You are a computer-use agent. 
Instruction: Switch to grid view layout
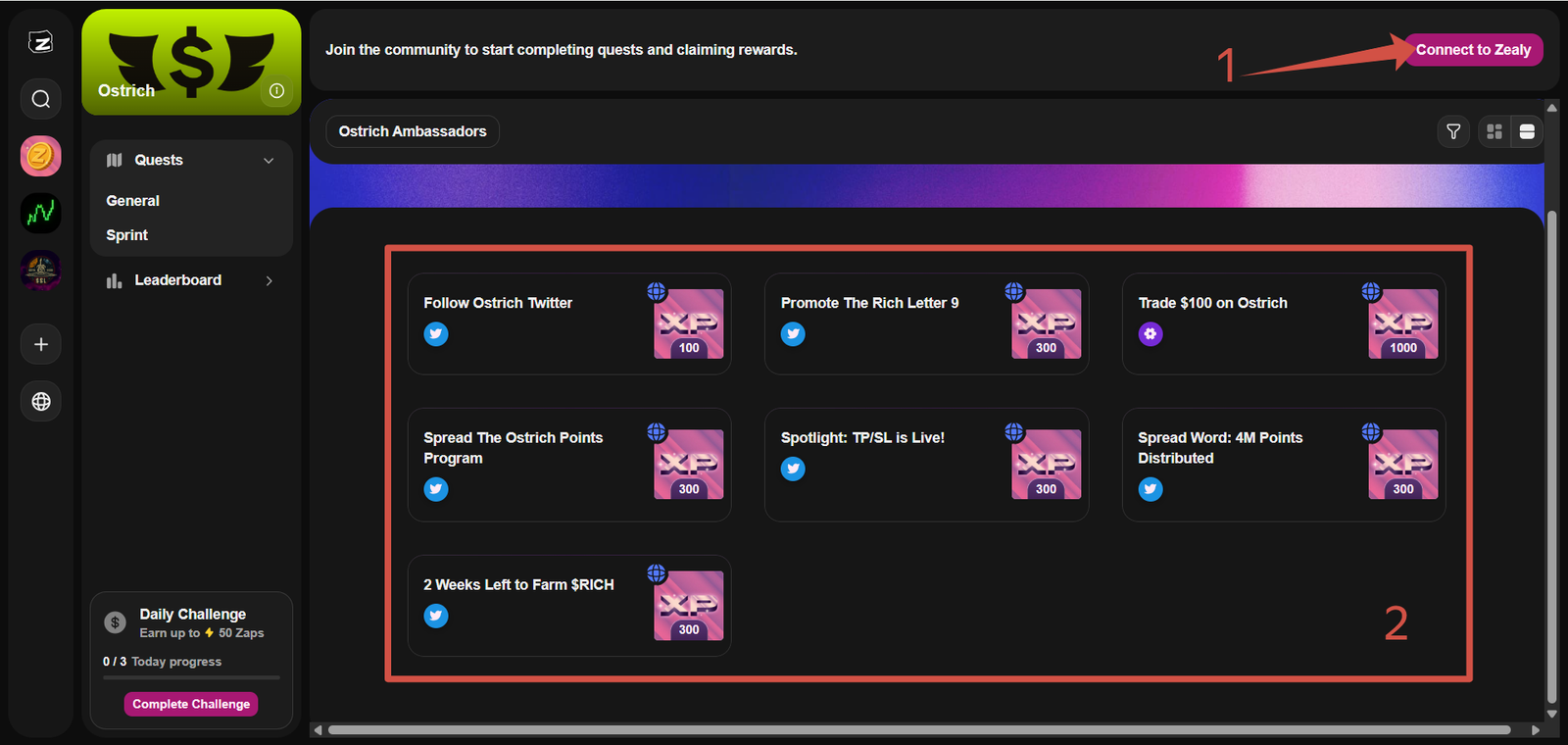click(1494, 131)
